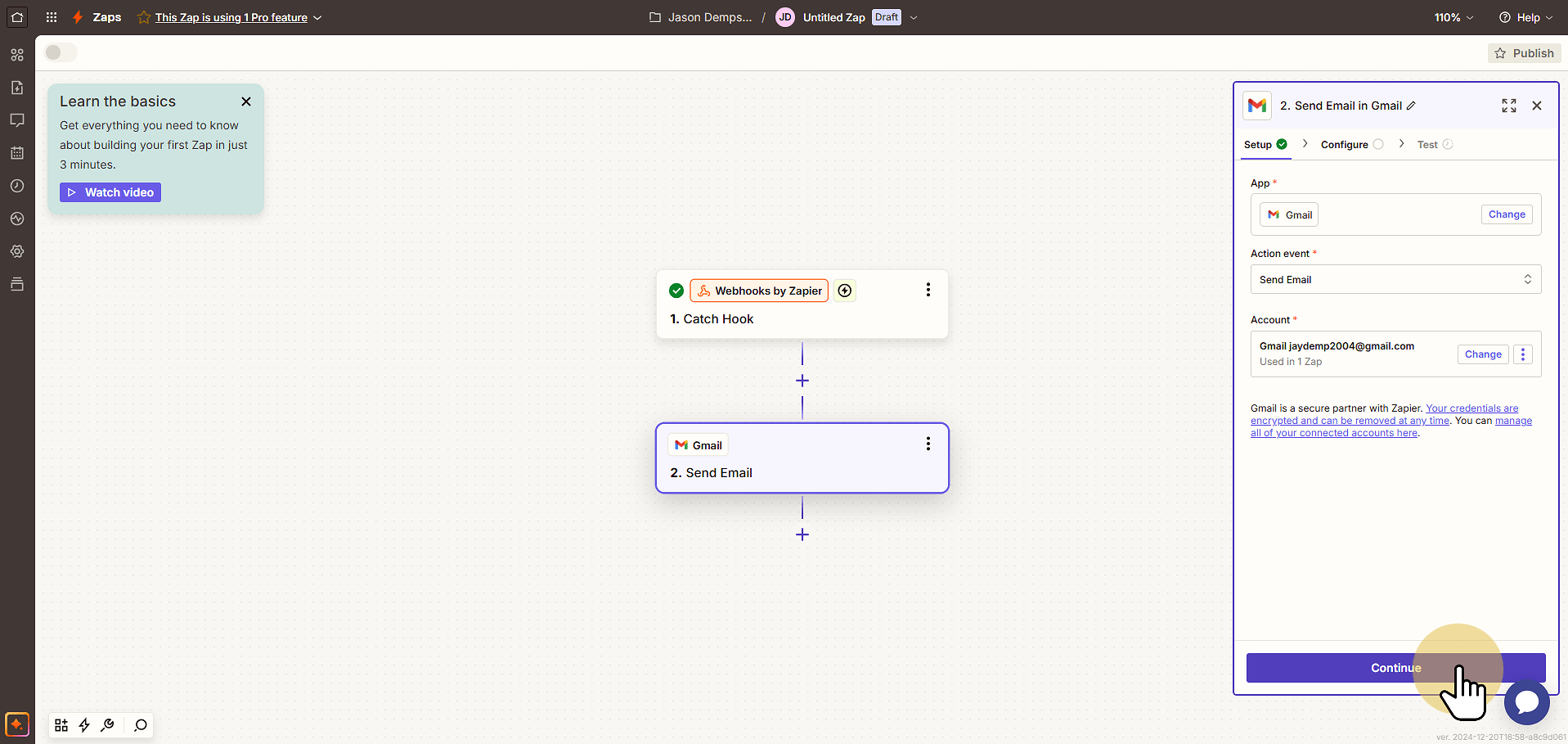The image size is (1568, 744).
Task: Click the home icon in top-left corner
Action: coord(17,17)
